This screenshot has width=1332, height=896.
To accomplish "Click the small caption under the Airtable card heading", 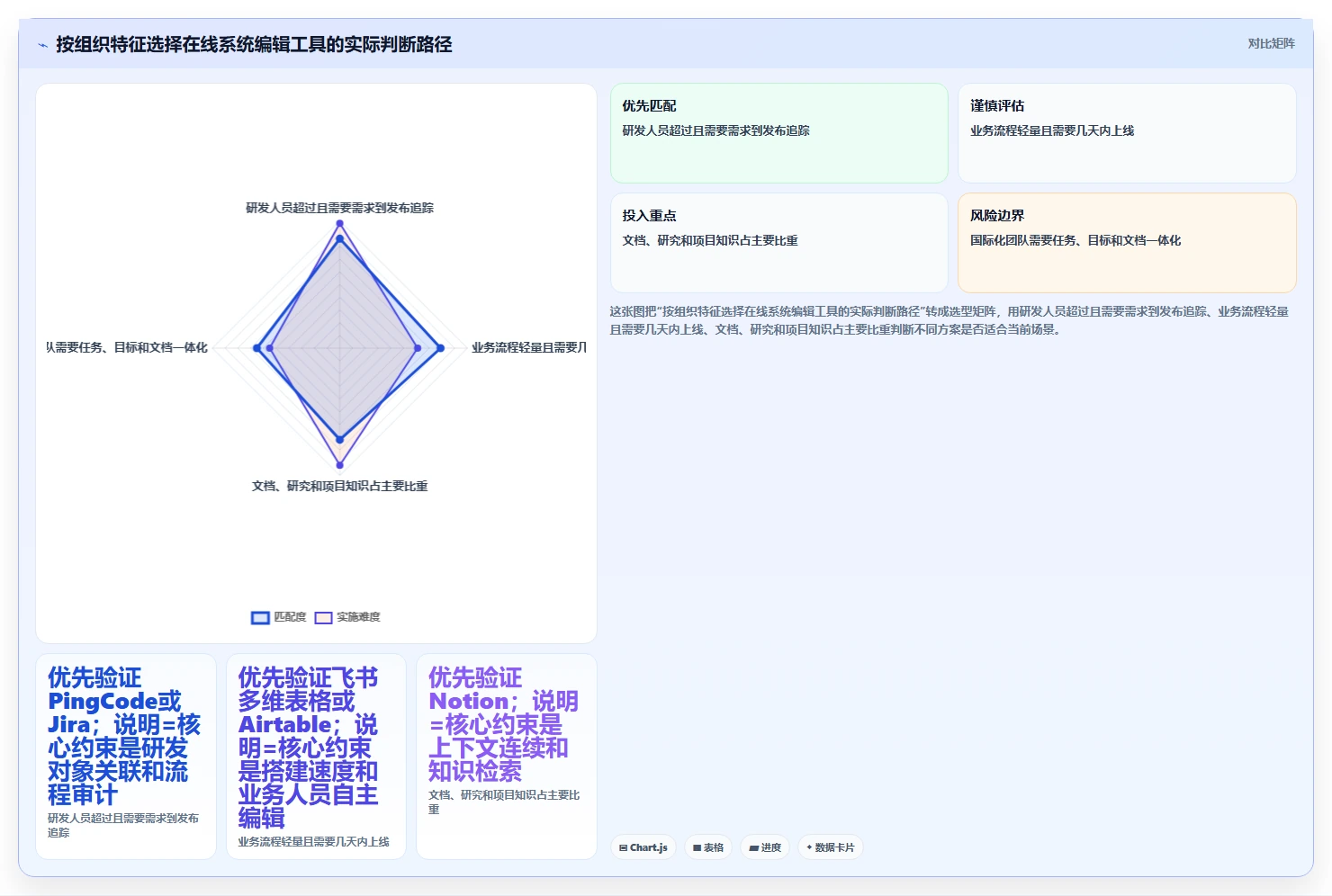I will point(313,842).
